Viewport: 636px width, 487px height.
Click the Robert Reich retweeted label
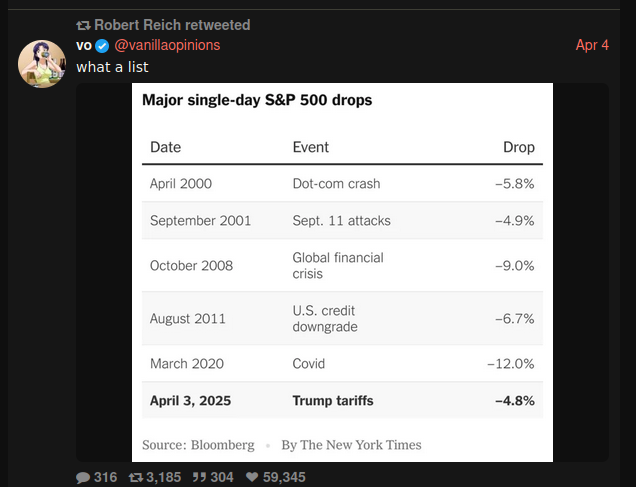point(172,25)
